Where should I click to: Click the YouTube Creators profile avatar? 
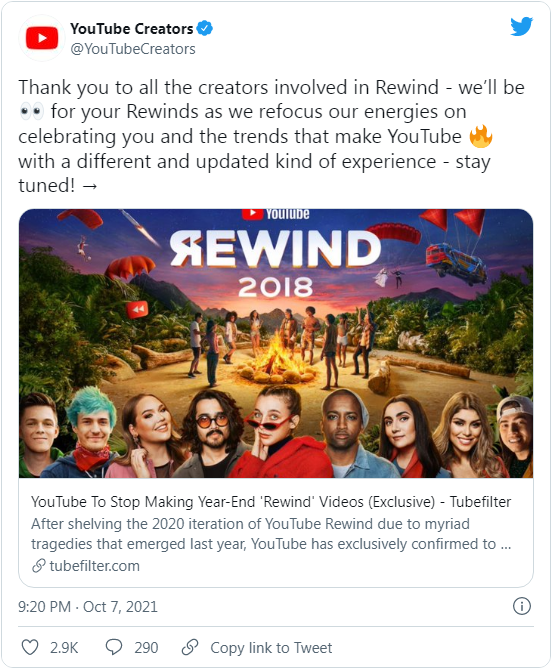pos(42,38)
